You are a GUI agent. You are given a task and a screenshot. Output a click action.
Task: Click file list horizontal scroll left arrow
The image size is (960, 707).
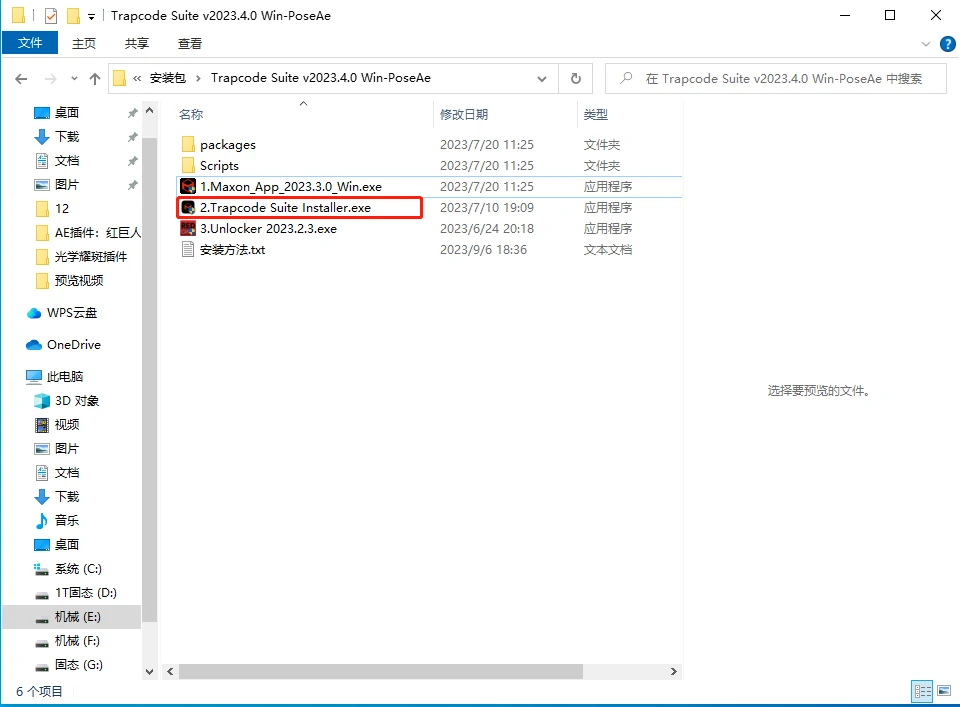click(x=170, y=671)
